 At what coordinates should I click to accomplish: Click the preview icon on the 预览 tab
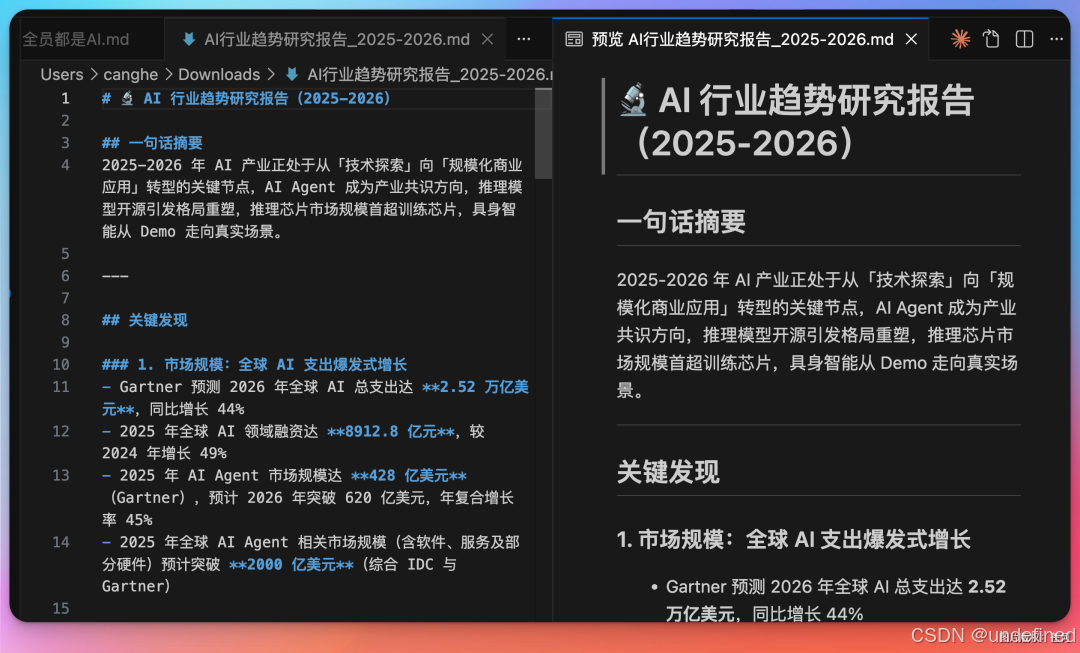click(x=574, y=39)
